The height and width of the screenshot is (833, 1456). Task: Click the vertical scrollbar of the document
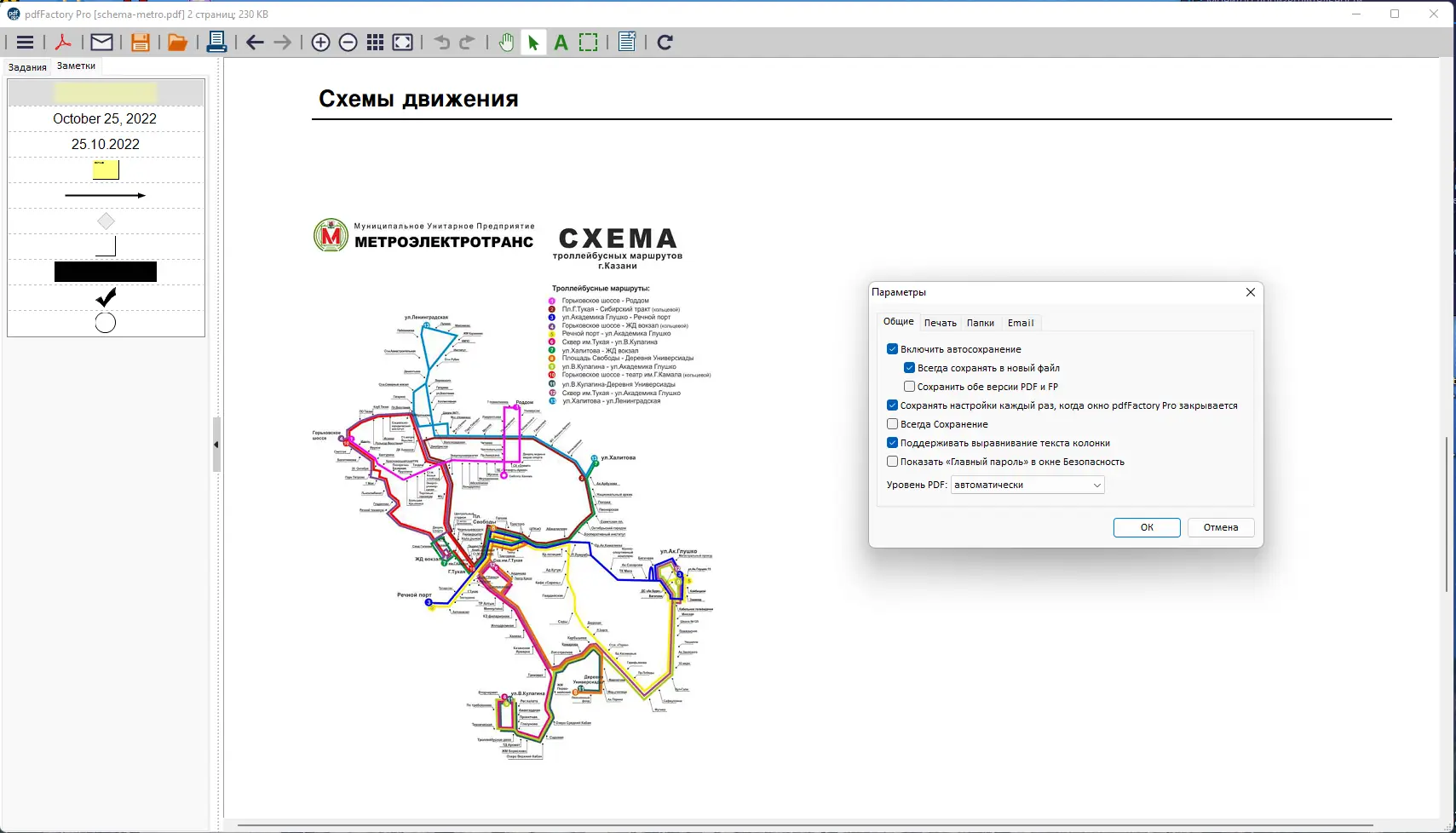(1447, 514)
